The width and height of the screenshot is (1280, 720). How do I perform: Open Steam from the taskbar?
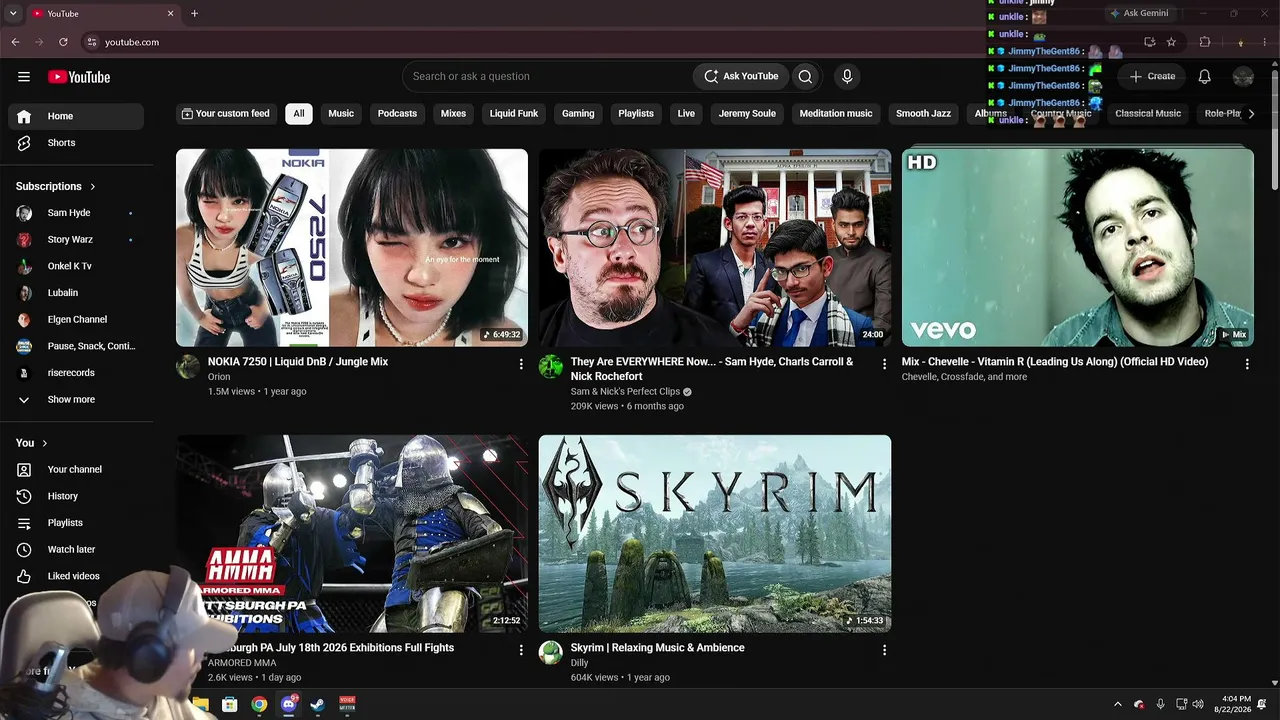click(318, 704)
